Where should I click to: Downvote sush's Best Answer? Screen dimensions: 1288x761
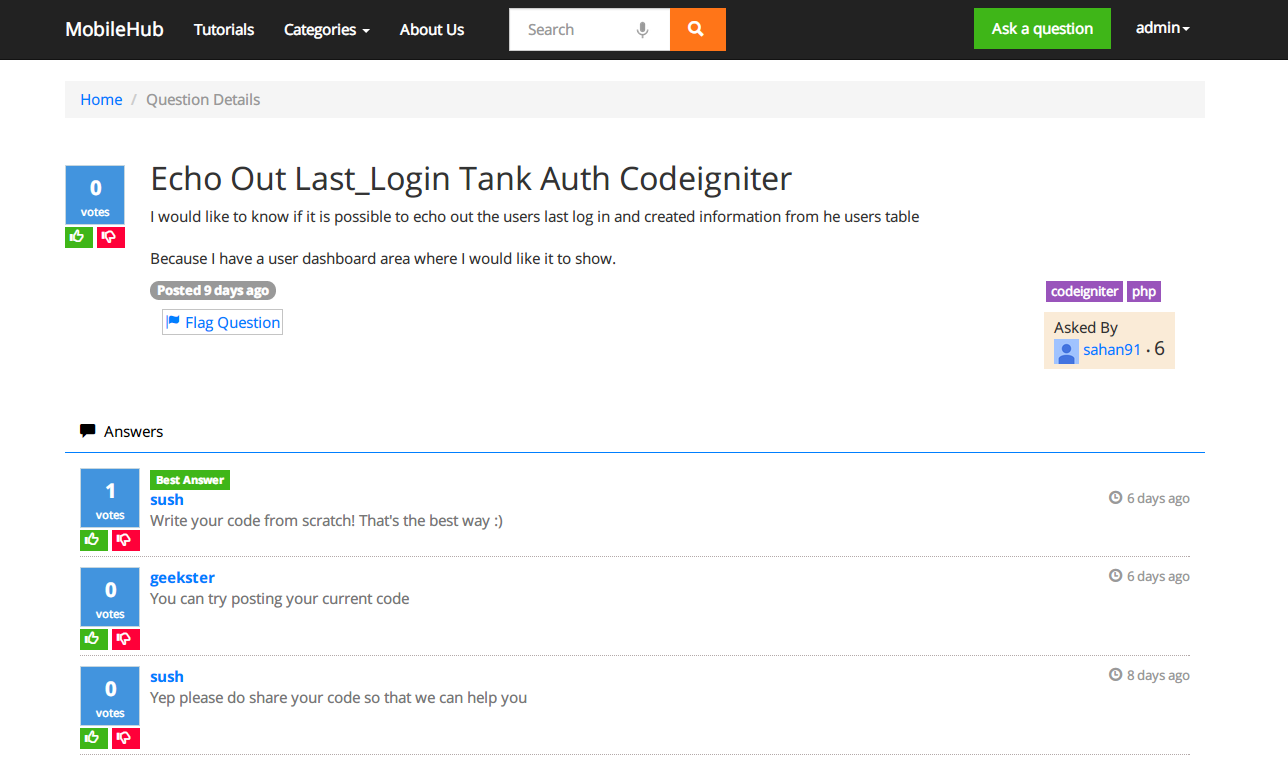(x=126, y=540)
